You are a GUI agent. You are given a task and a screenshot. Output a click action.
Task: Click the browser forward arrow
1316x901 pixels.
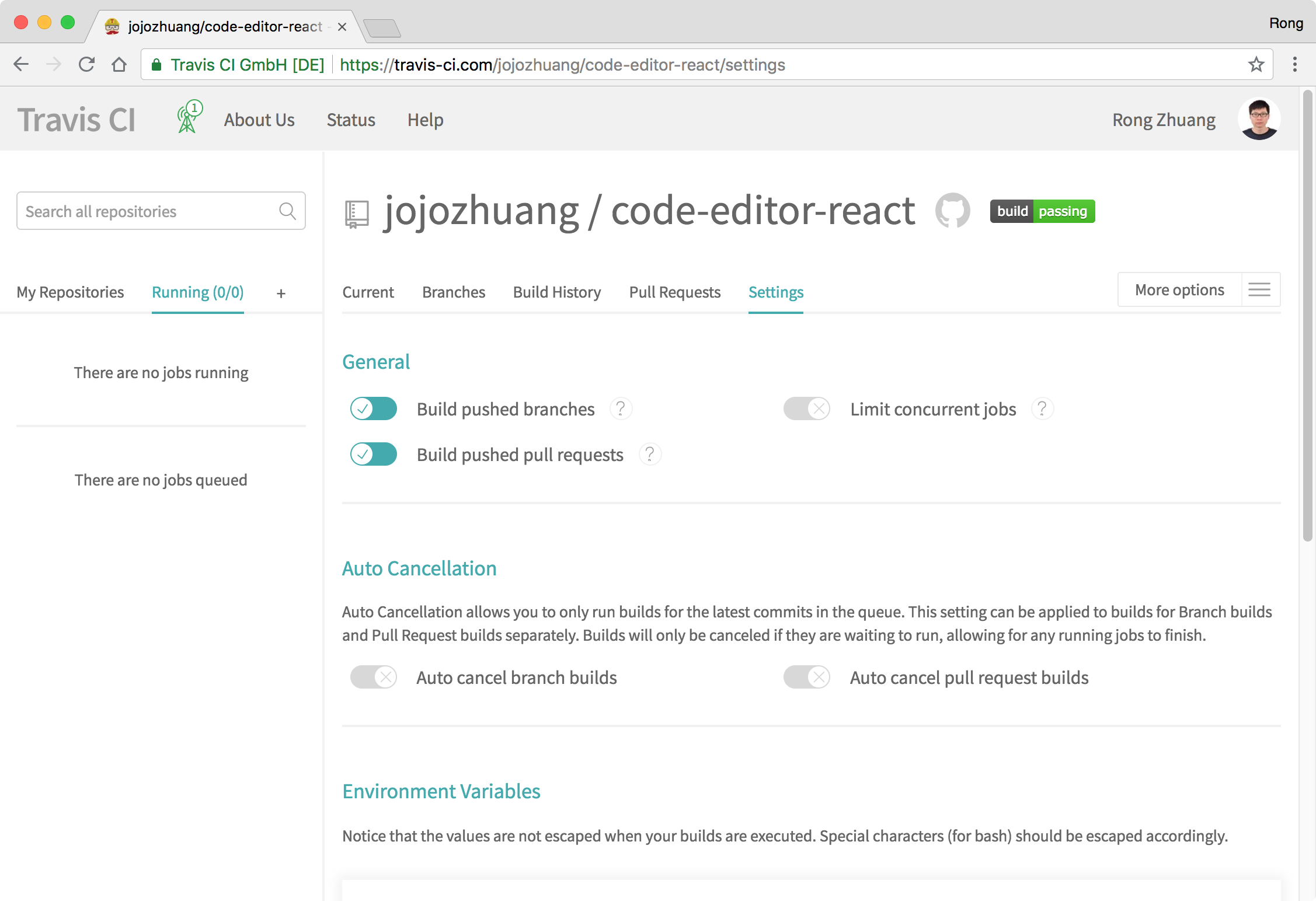coord(54,64)
